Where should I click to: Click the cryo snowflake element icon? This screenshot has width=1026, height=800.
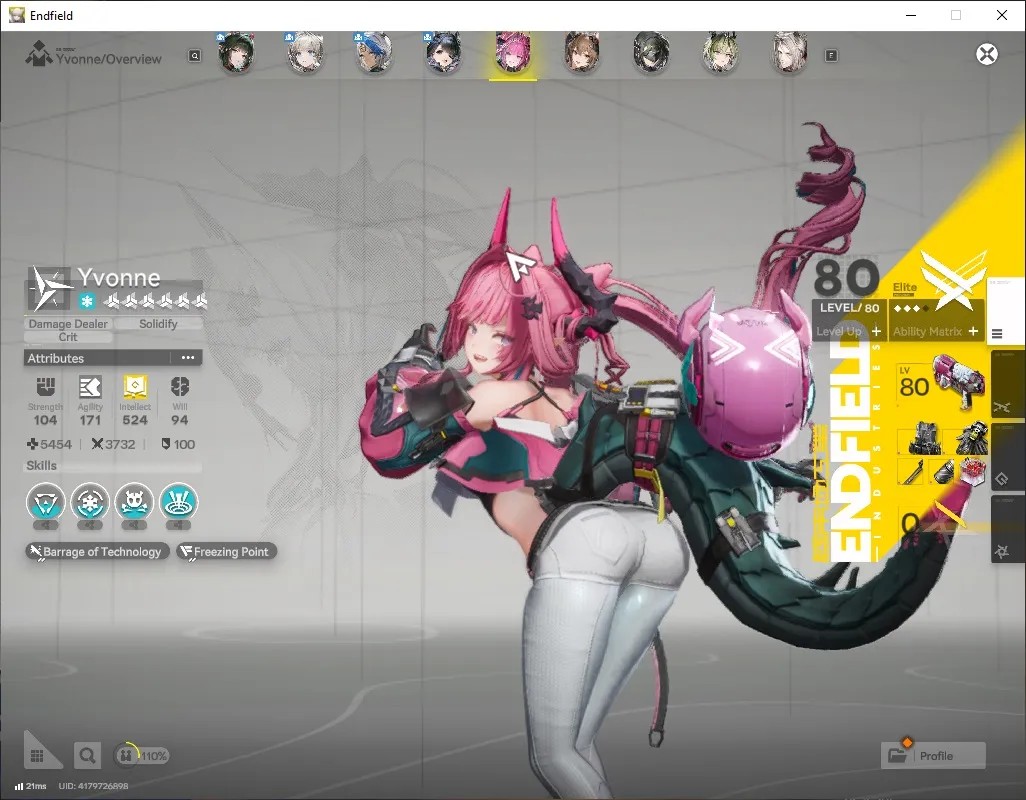click(x=87, y=301)
